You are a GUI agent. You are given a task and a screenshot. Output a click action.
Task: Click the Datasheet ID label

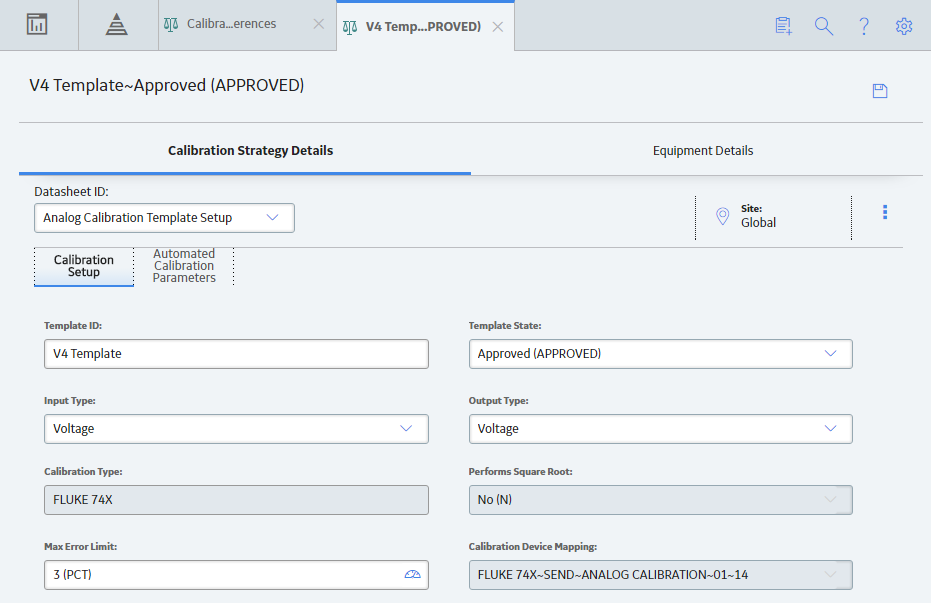pyautogui.click(x=71, y=192)
